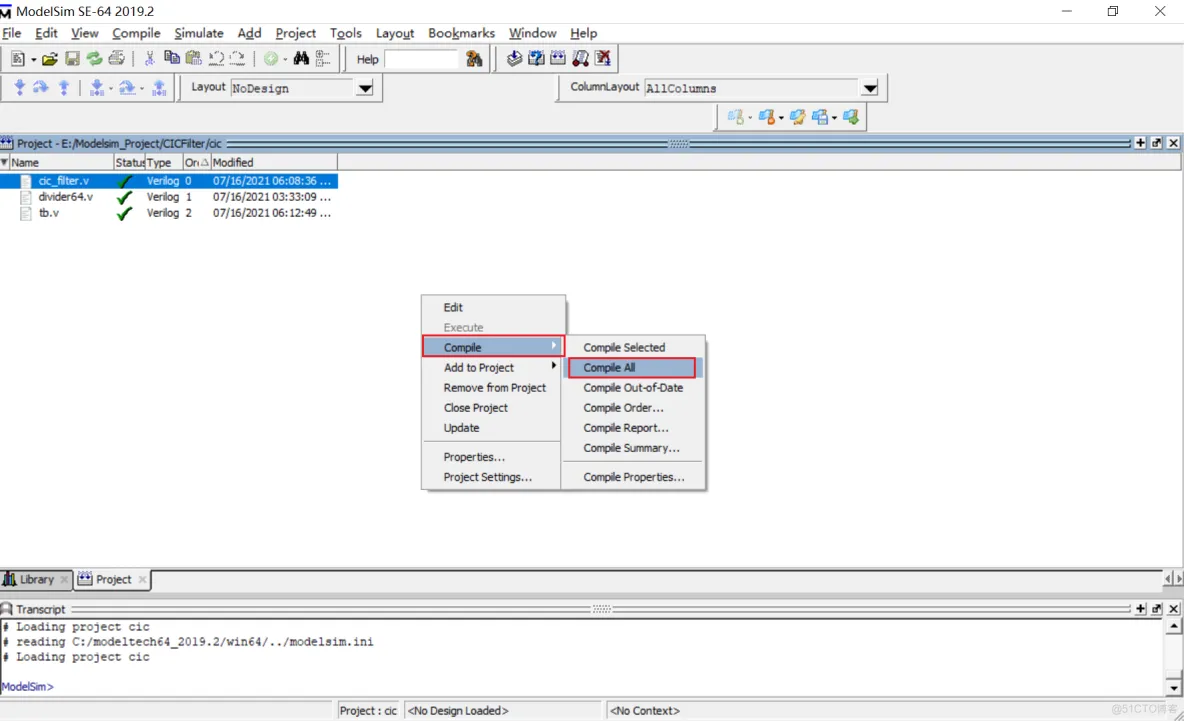Click the Step Over curved arrow icon
1184x721 pixels.
click(42, 88)
